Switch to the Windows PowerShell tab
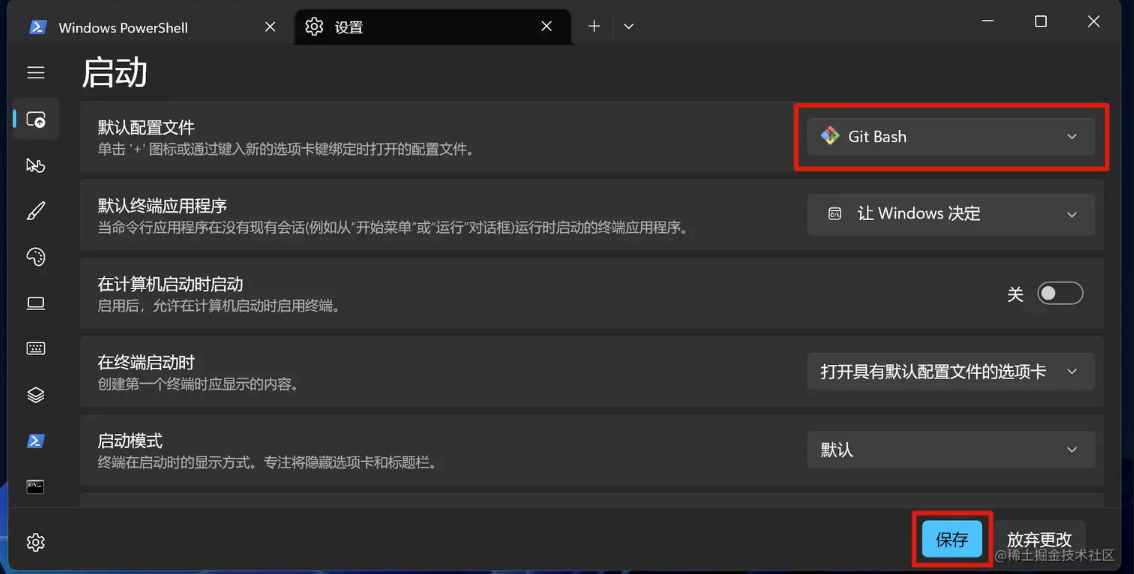Image resolution: width=1134 pixels, height=574 pixels. point(140,27)
